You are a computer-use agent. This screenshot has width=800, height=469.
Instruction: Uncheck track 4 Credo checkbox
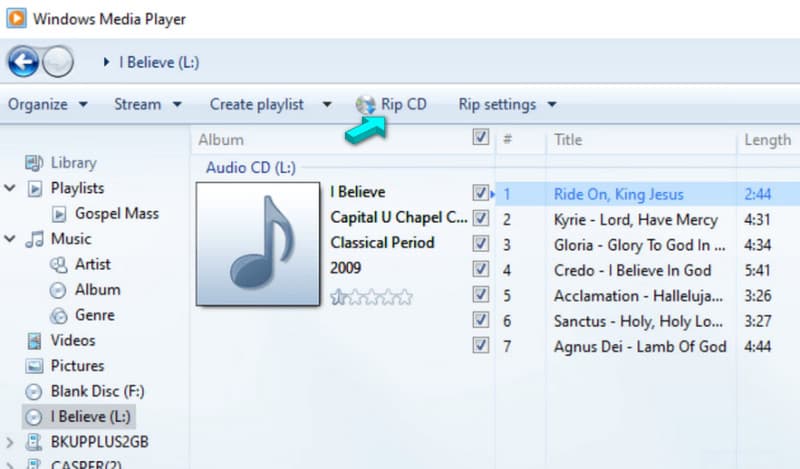481,268
